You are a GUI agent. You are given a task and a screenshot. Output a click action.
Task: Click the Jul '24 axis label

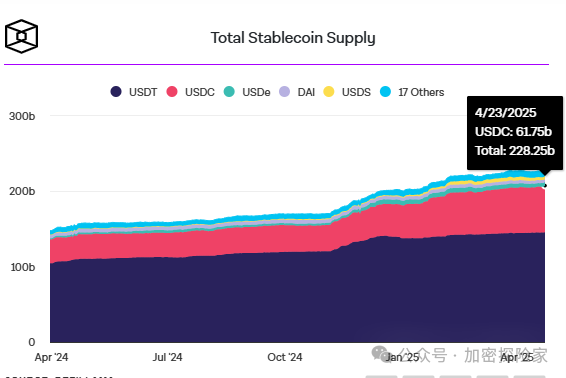click(167, 357)
